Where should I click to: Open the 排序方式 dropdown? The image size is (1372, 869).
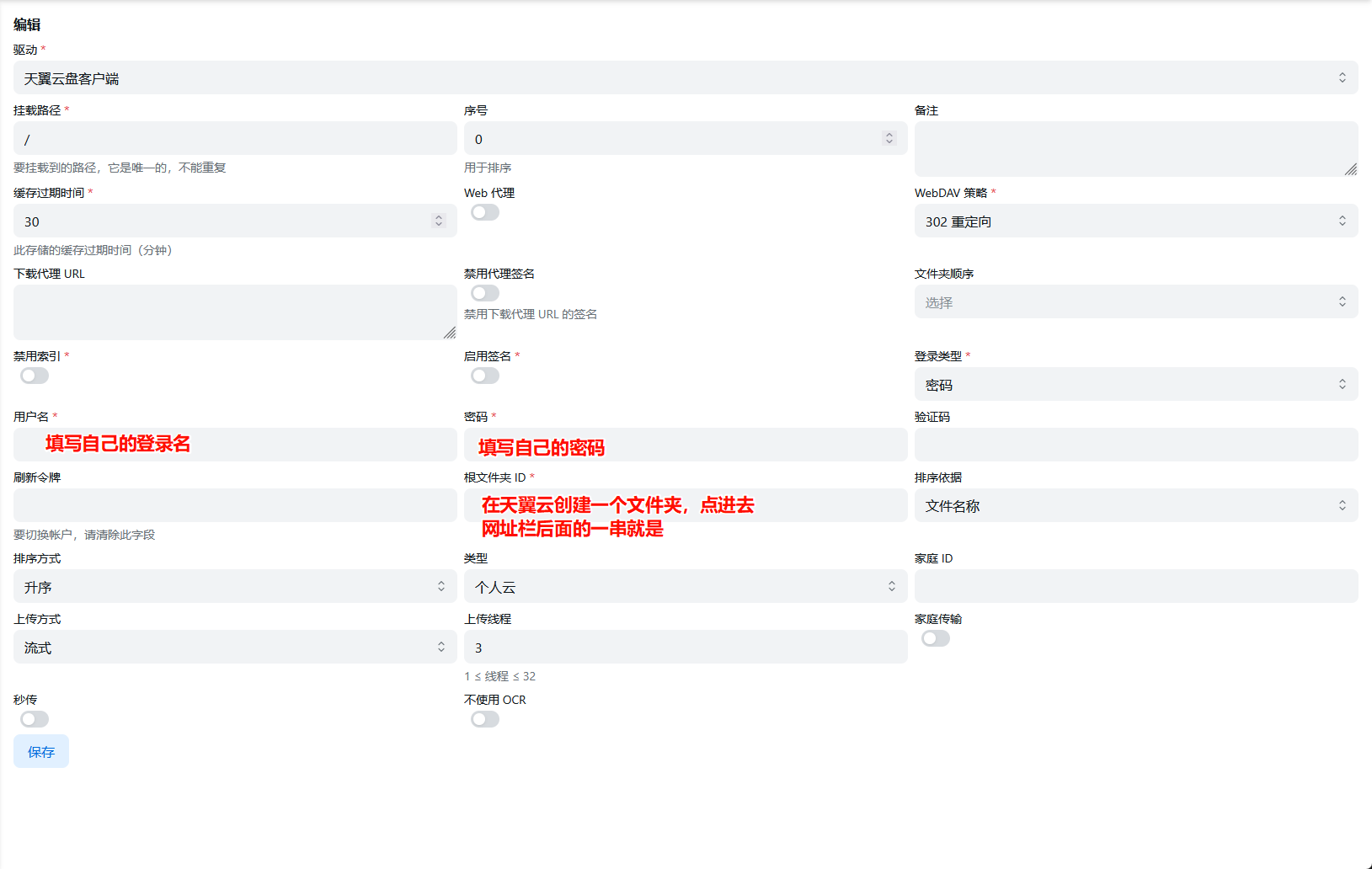tap(235, 587)
